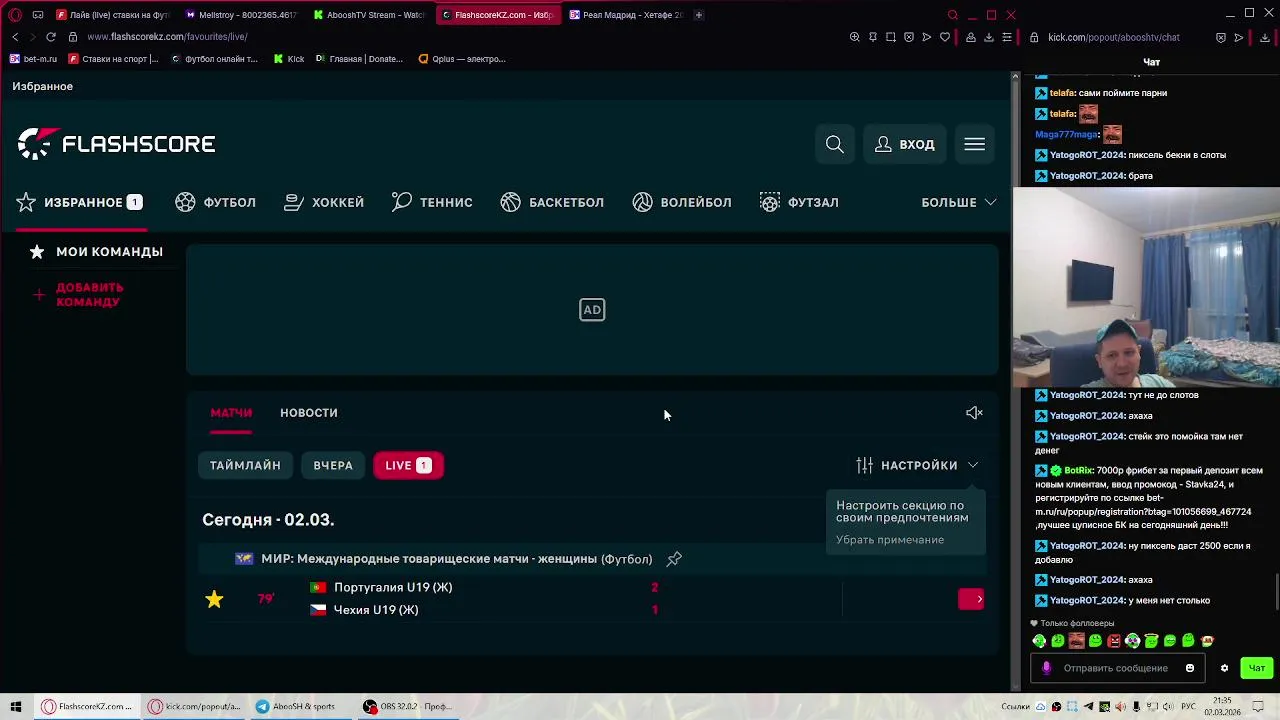Switch to the Реал Мадрид - Хетафе tab
The height and width of the screenshot is (720, 1280).
click(626, 15)
